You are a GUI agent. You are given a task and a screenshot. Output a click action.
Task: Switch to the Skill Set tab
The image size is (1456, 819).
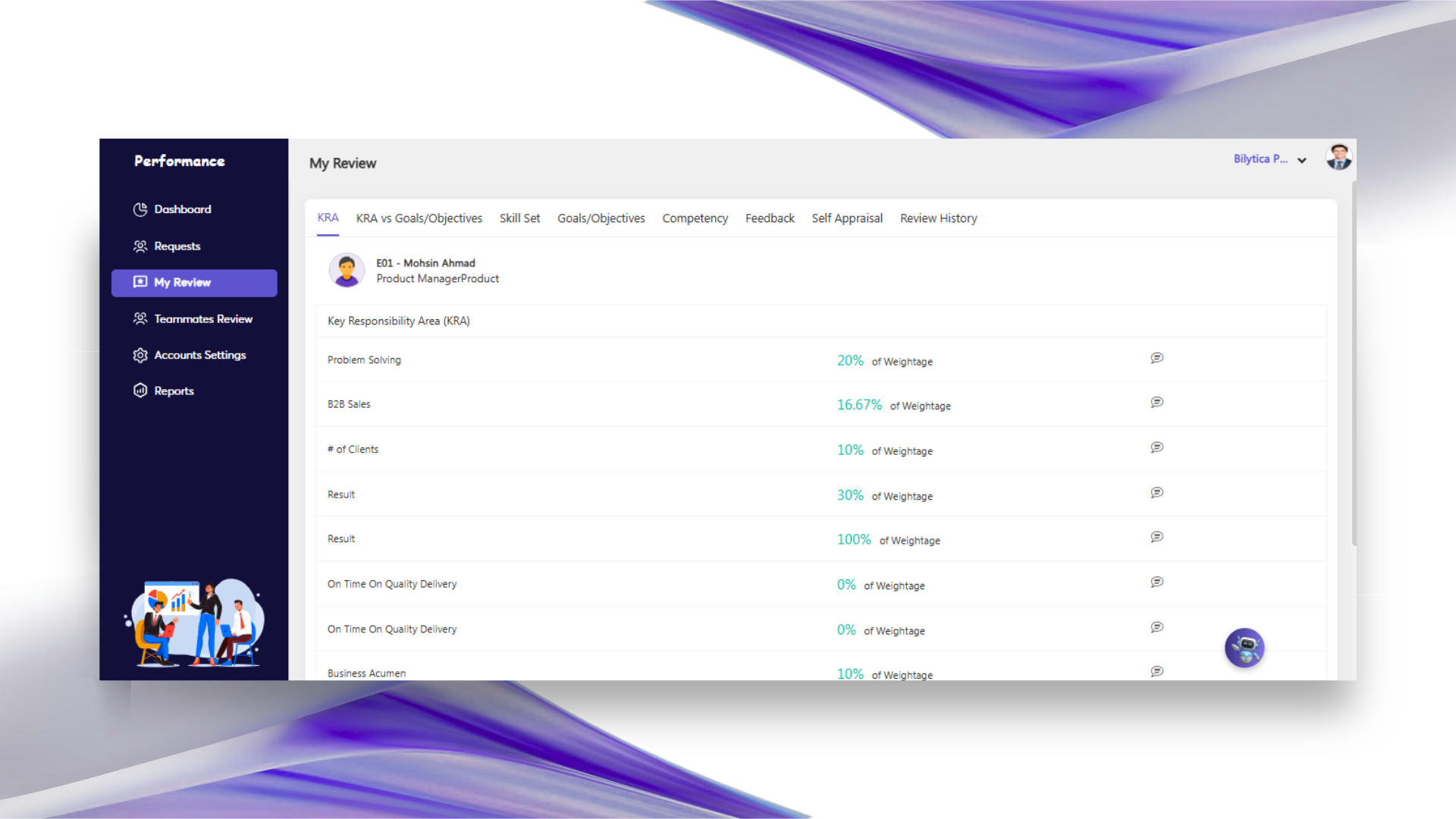coord(519,218)
